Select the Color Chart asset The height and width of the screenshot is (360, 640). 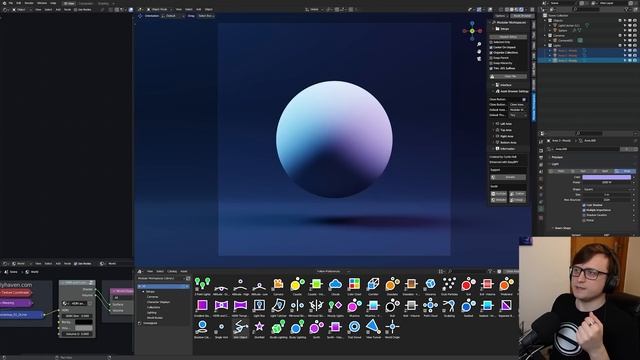tap(354, 284)
